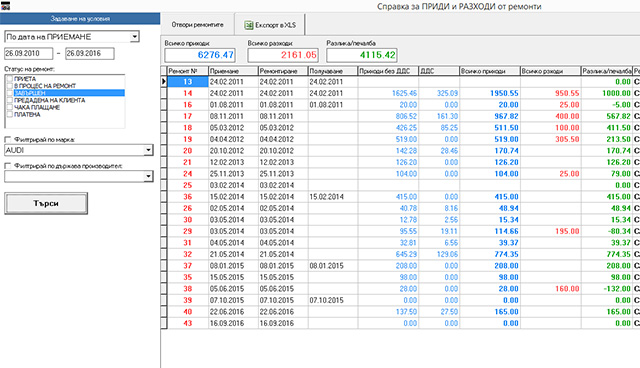Click the 79.00 profit cell
The height and width of the screenshot is (368, 640).
click(607, 173)
